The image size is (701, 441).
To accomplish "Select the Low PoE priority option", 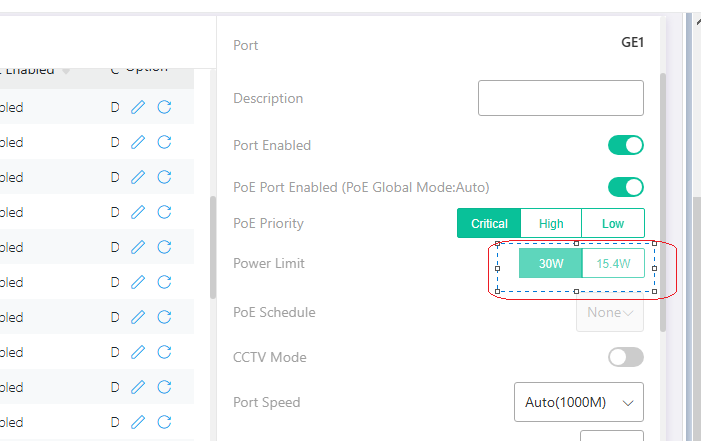I will 613,224.
